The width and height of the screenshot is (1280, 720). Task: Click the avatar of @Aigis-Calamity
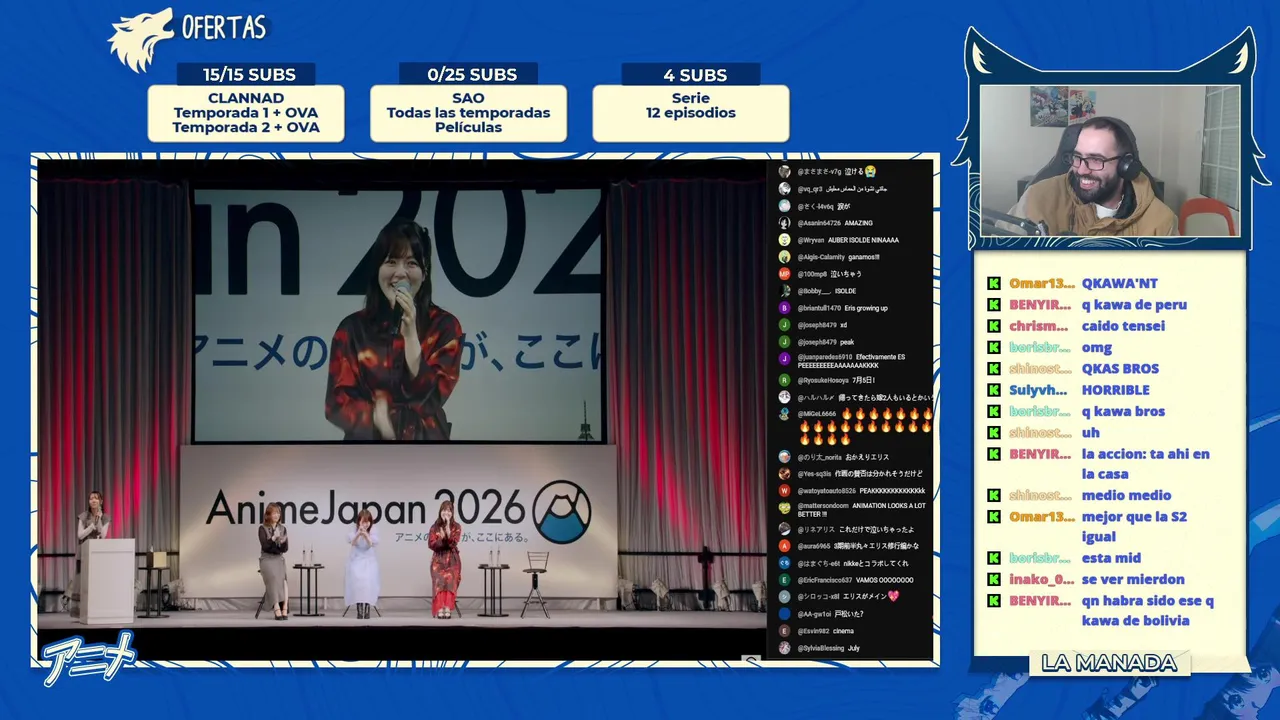(x=785, y=257)
